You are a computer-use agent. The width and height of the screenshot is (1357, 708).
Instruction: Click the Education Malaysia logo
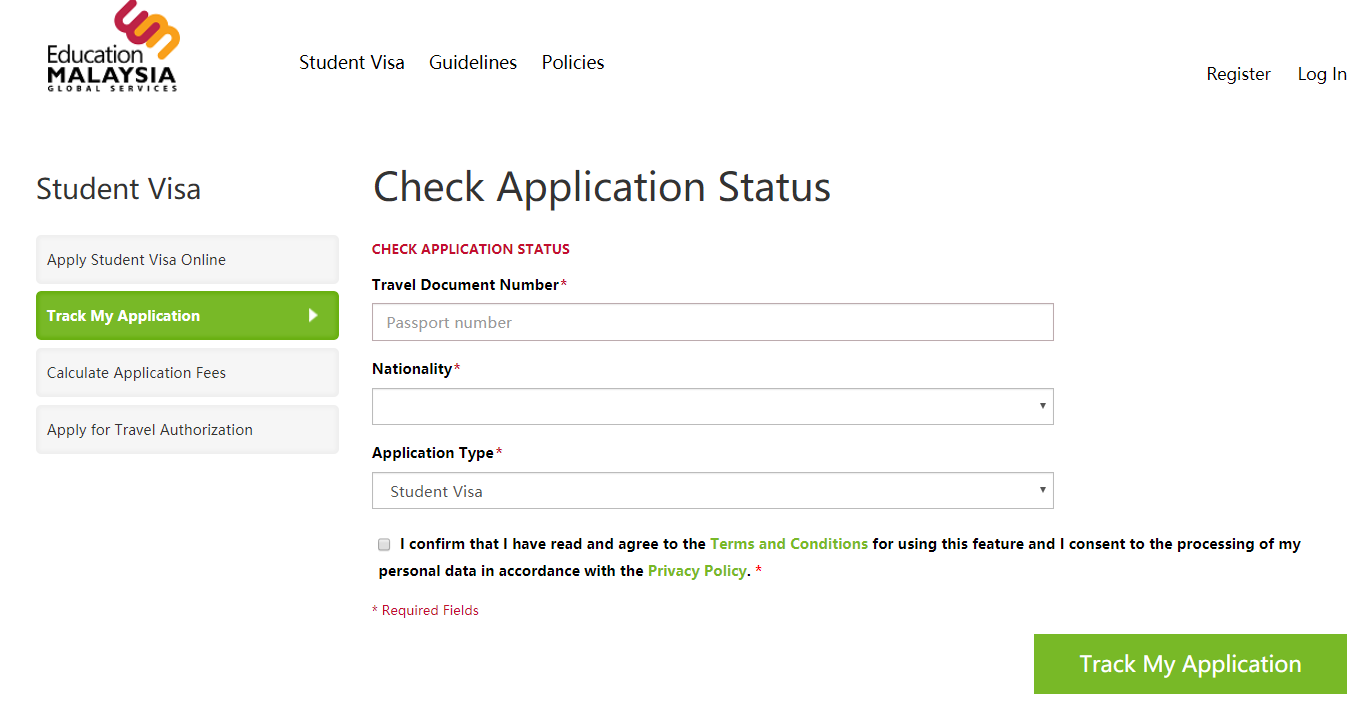[x=112, y=48]
